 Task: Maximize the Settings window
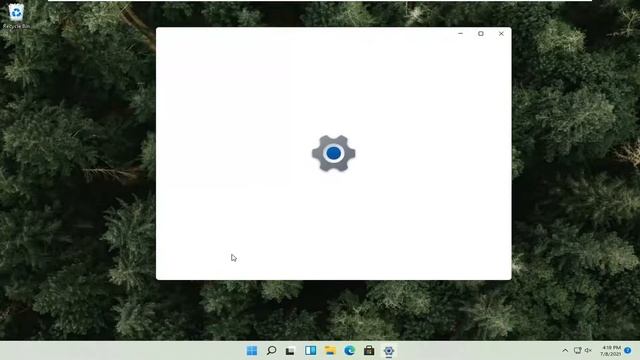pos(481,33)
